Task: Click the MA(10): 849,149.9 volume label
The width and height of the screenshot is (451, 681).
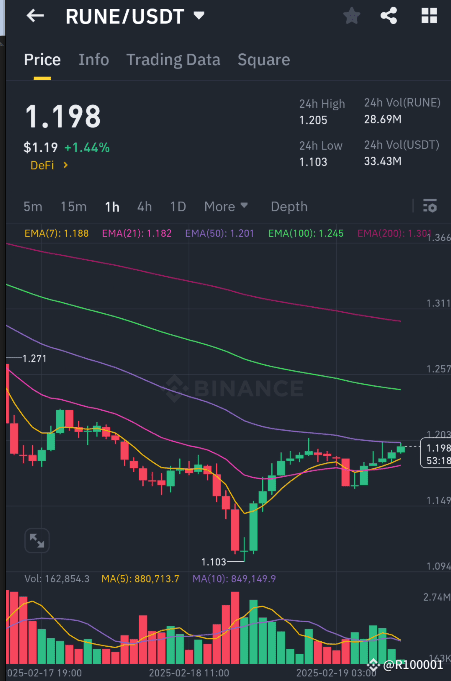Action: pos(234,579)
